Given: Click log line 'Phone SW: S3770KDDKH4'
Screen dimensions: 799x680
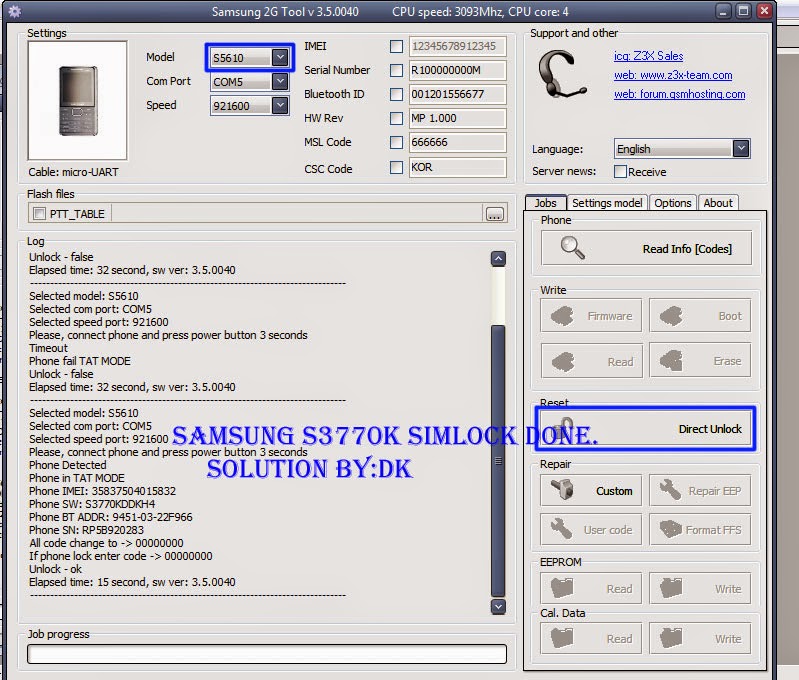Looking at the screenshot, I should pos(92,504).
